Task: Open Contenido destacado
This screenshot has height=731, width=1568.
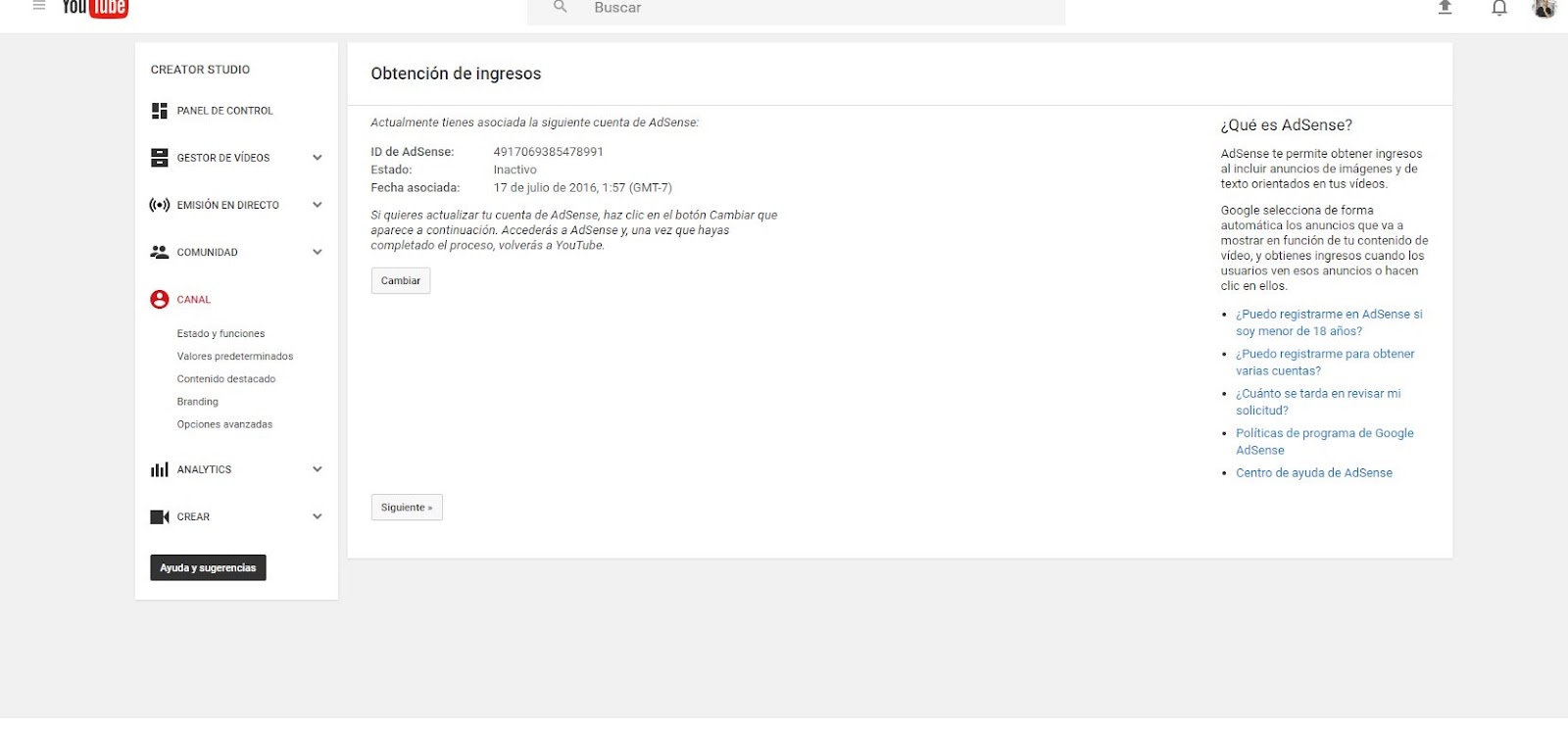Action: tap(226, 379)
